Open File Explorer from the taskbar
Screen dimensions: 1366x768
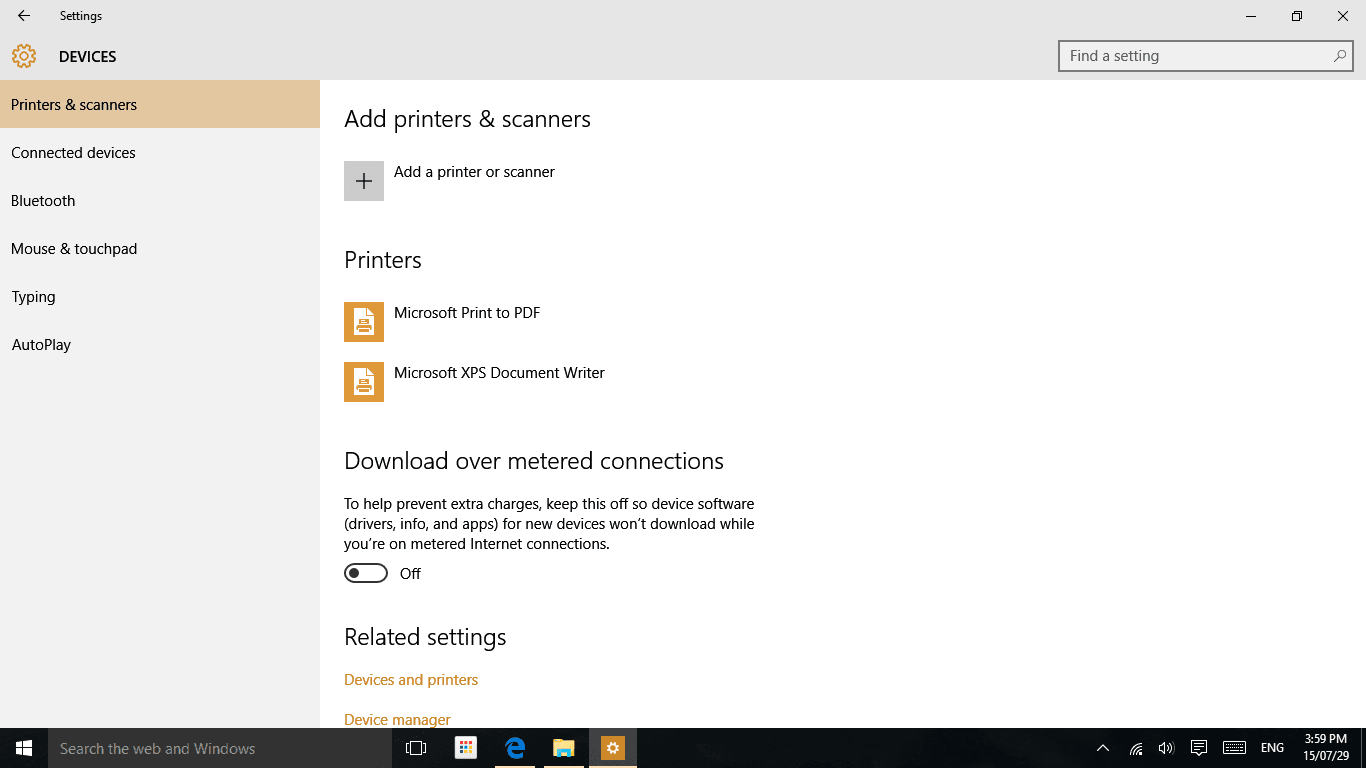pyautogui.click(x=564, y=748)
